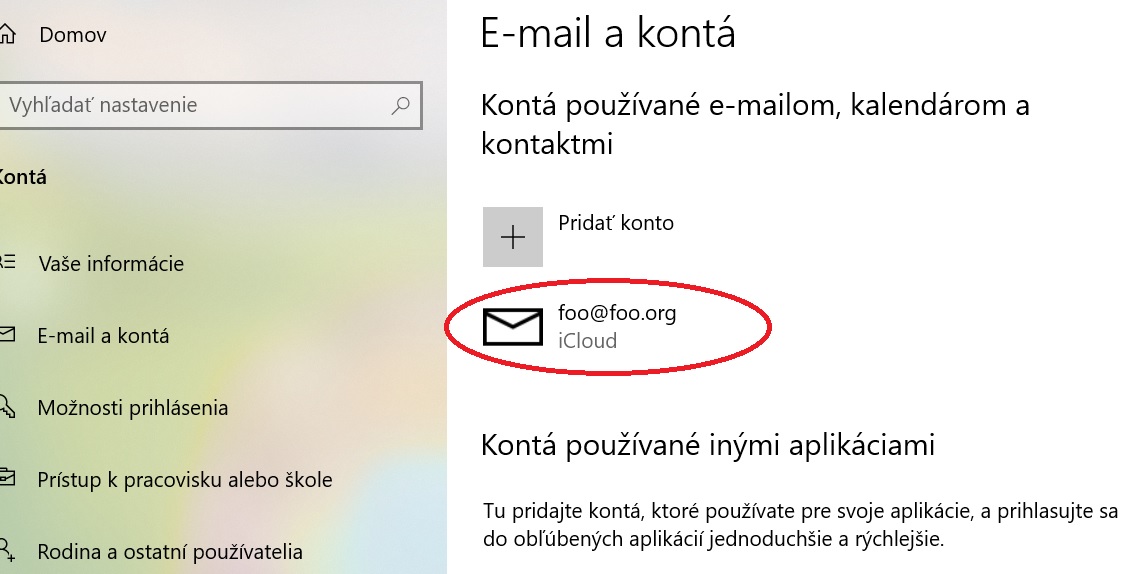Open Vaše informácie settings page
Viewport: 1134px width, 574px height.
click(111, 264)
